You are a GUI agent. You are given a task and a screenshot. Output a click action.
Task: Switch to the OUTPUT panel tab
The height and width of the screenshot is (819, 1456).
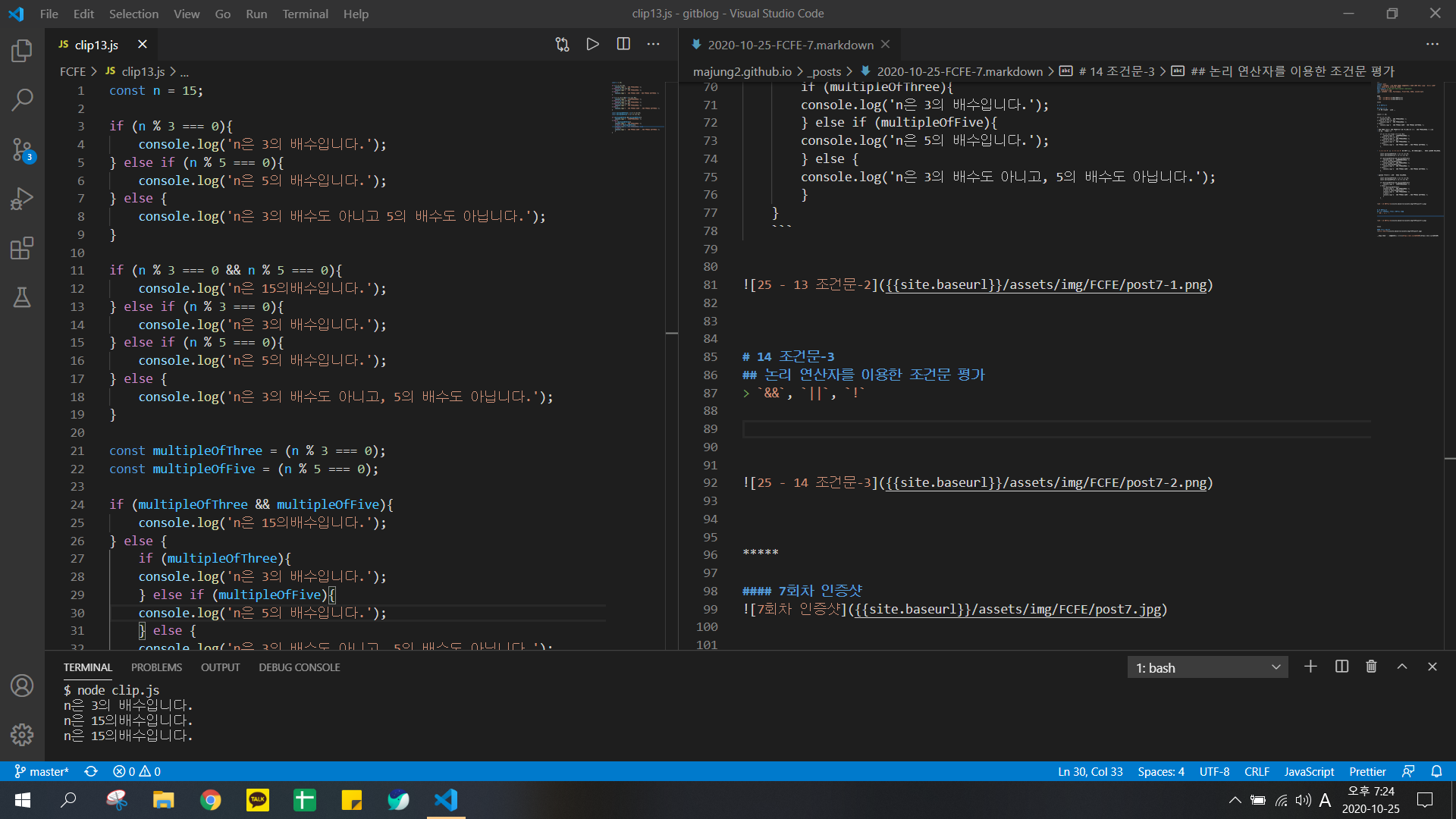click(220, 667)
